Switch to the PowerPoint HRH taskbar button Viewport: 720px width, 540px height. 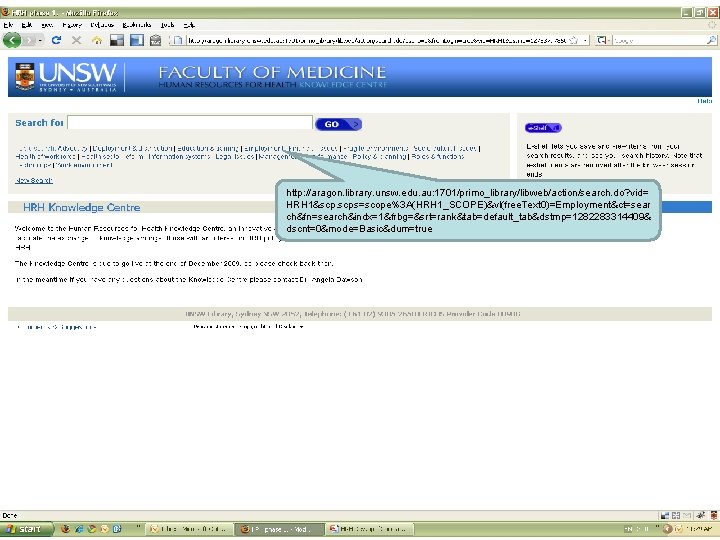370,529
